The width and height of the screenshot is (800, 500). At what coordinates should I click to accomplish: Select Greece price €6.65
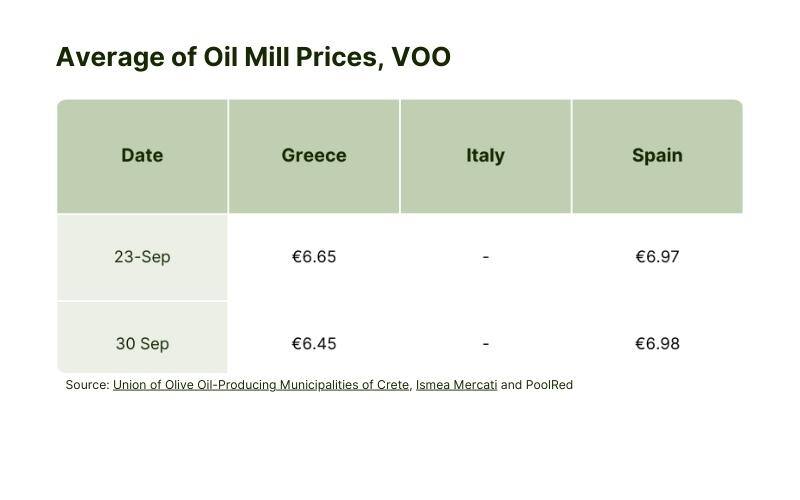point(314,257)
